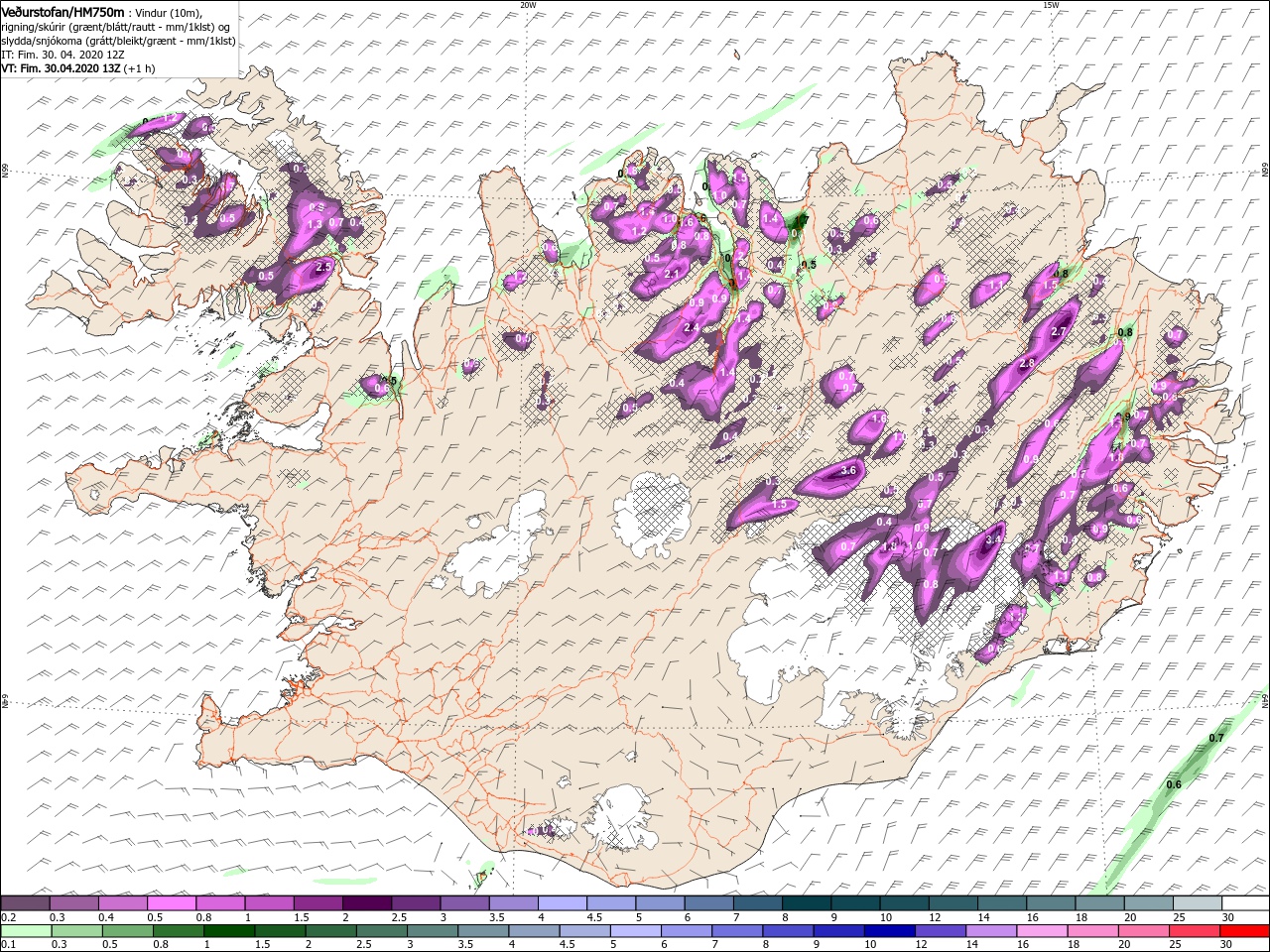
Task: Click the 25 label in the upper legend row
Action: [x=1179, y=917]
